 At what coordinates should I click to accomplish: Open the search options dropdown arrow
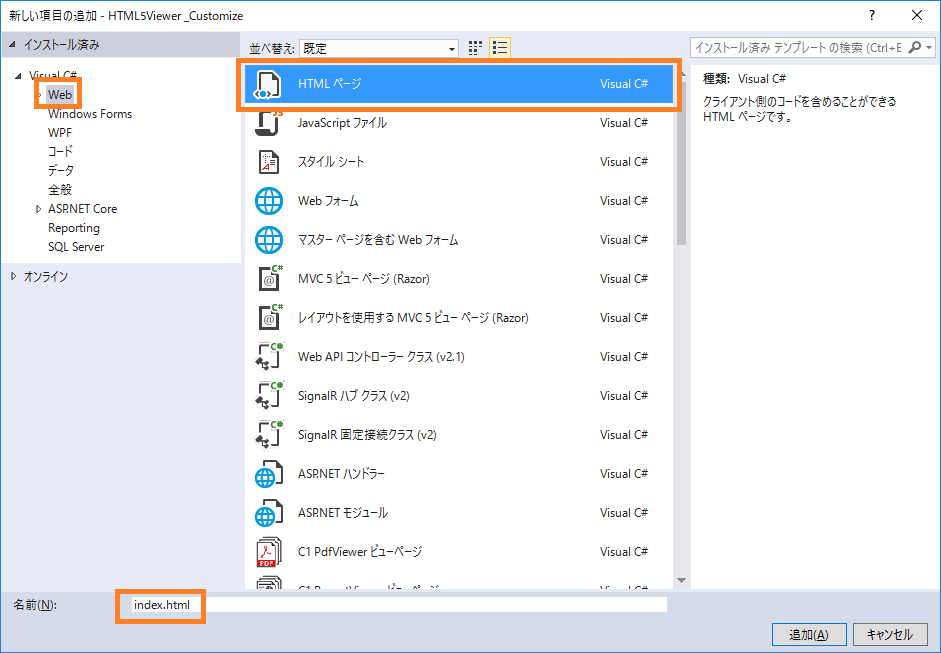(x=929, y=47)
